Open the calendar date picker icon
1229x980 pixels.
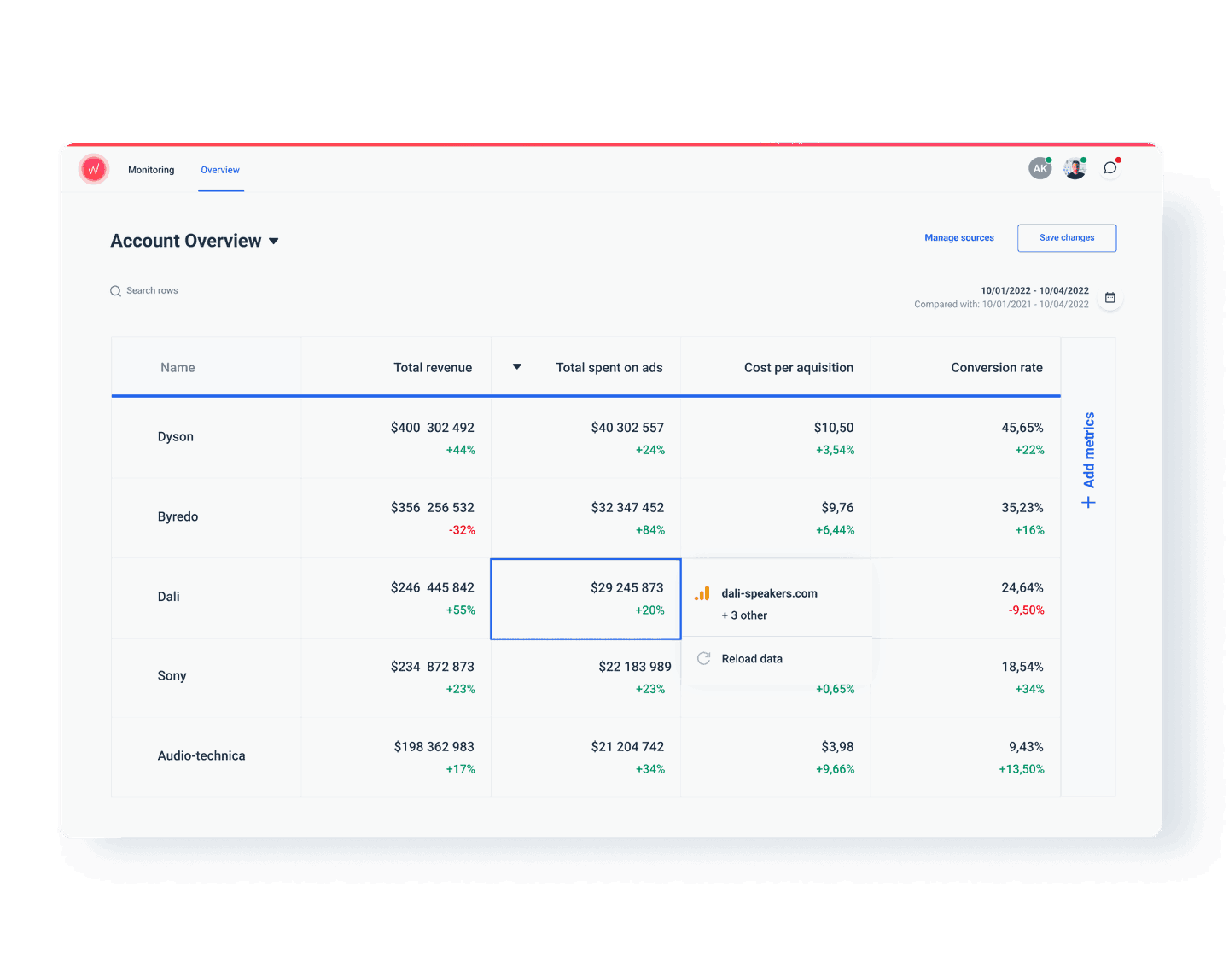point(1110,297)
